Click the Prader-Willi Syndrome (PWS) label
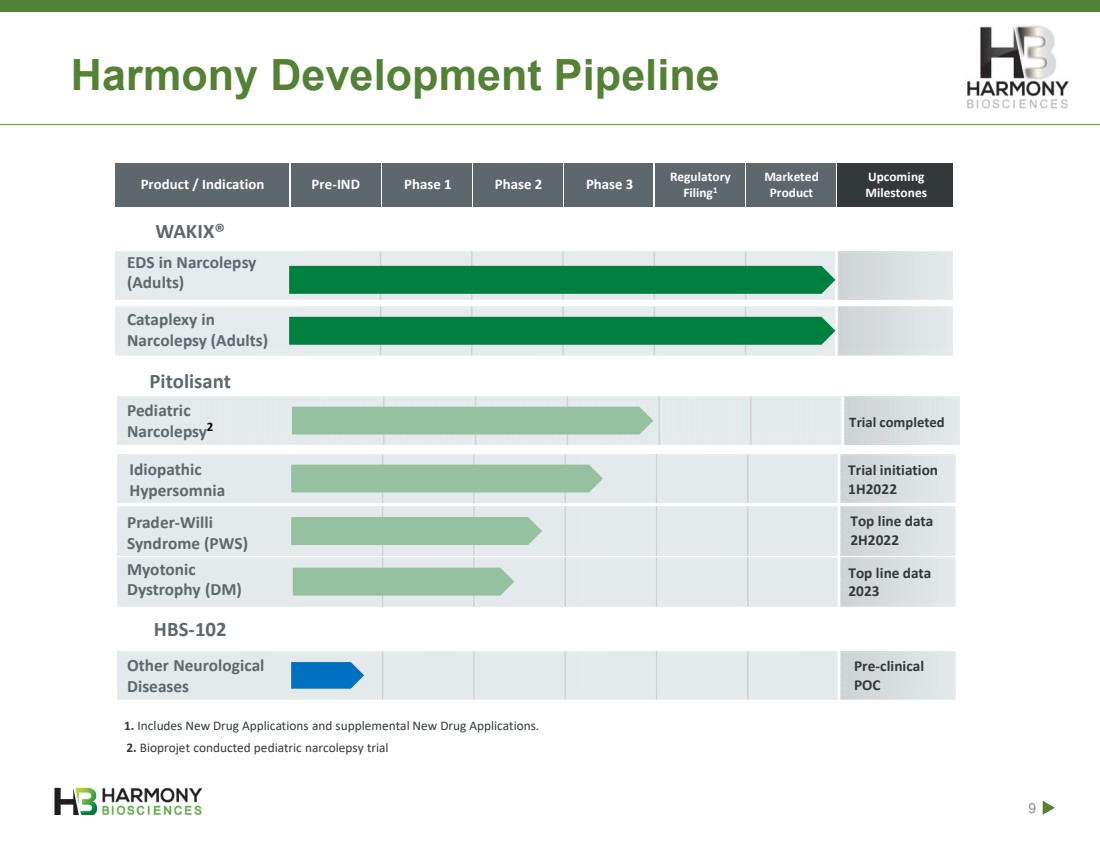The width and height of the screenshot is (1100, 849). point(187,533)
